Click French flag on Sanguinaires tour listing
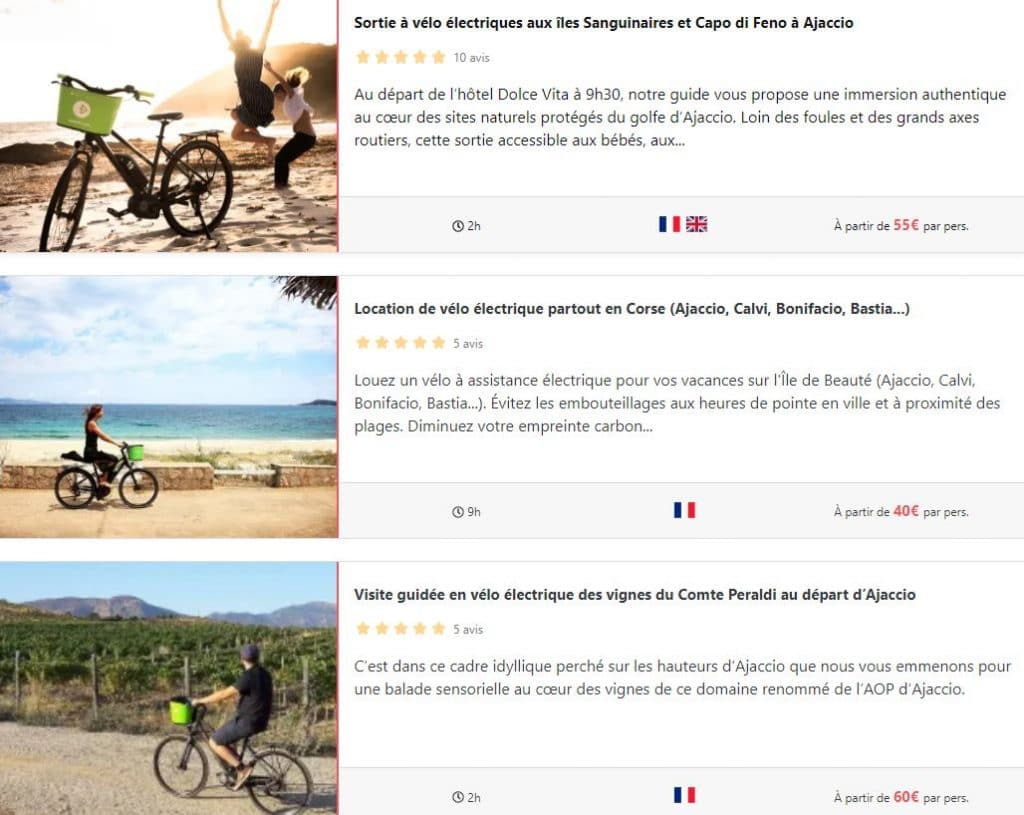1024x815 pixels. [x=669, y=224]
